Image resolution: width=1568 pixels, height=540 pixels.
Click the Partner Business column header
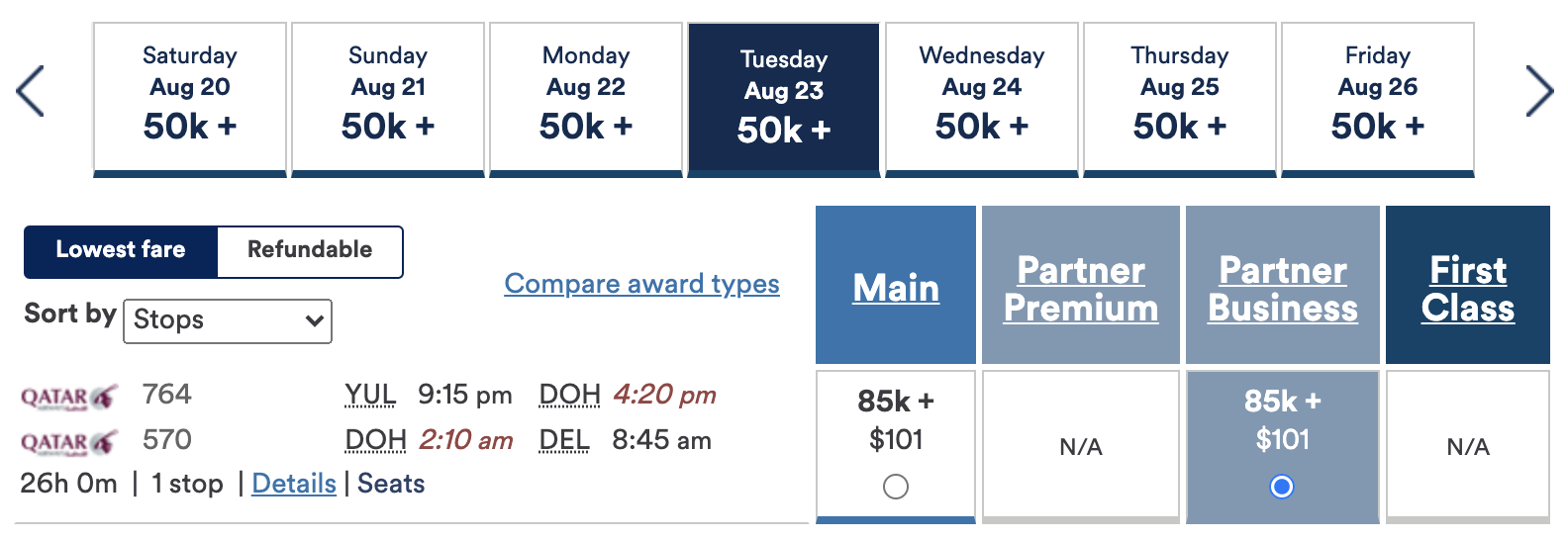tap(1283, 288)
